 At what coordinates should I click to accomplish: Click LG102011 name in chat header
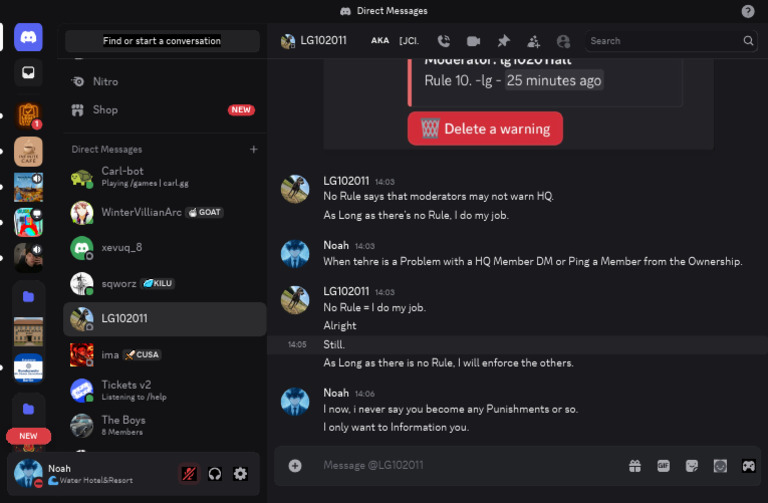(x=323, y=40)
